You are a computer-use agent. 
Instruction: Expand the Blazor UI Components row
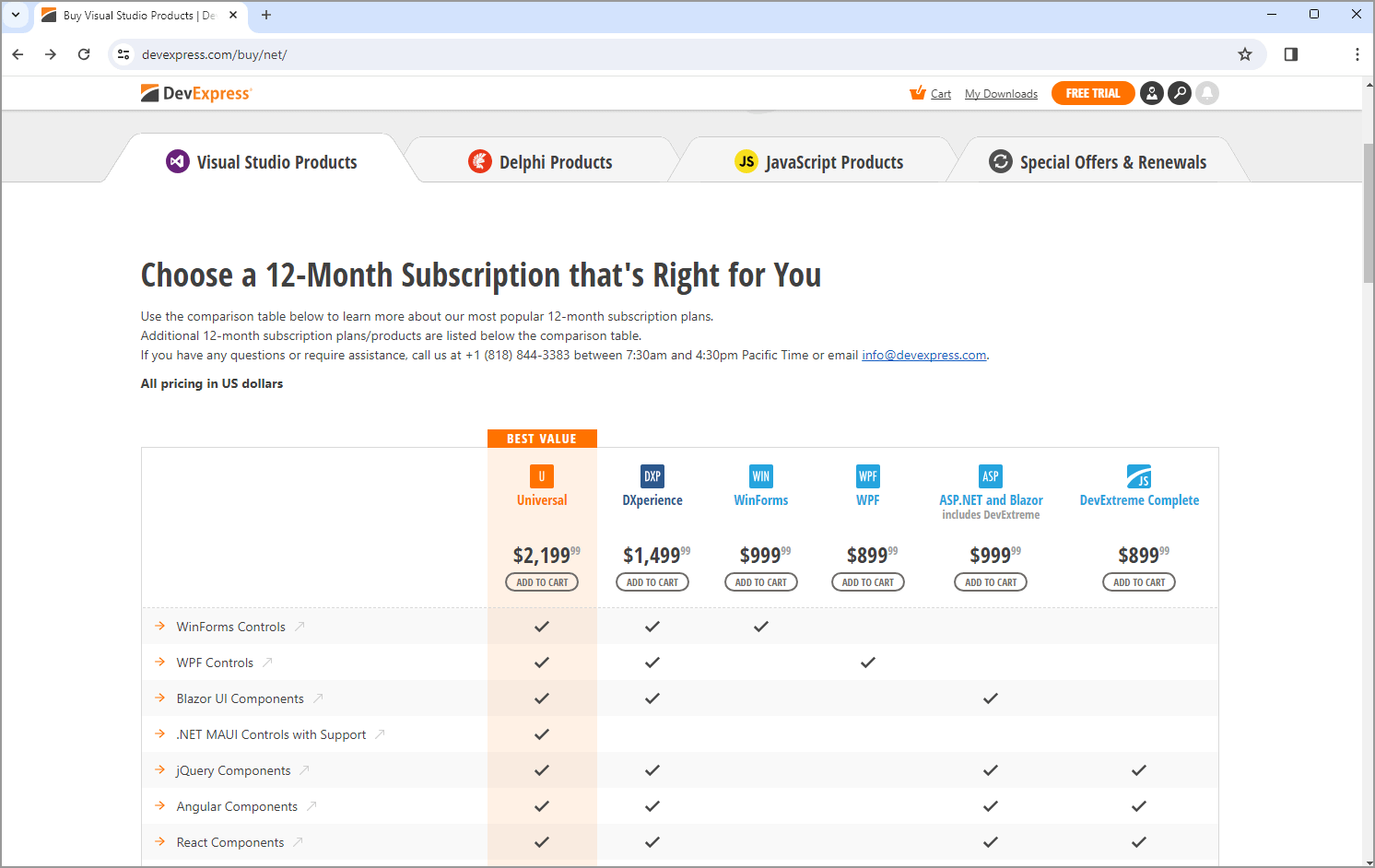tap(160, 698)
